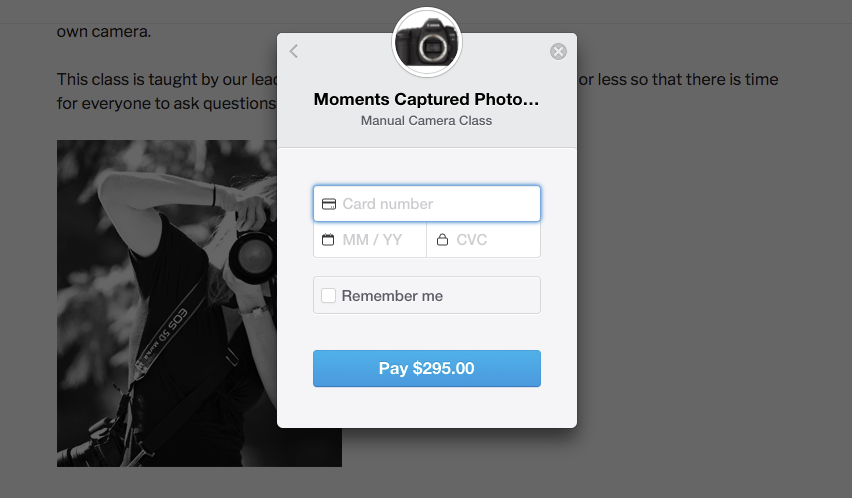Enable the Remember me checkbox

coord(328,296)
